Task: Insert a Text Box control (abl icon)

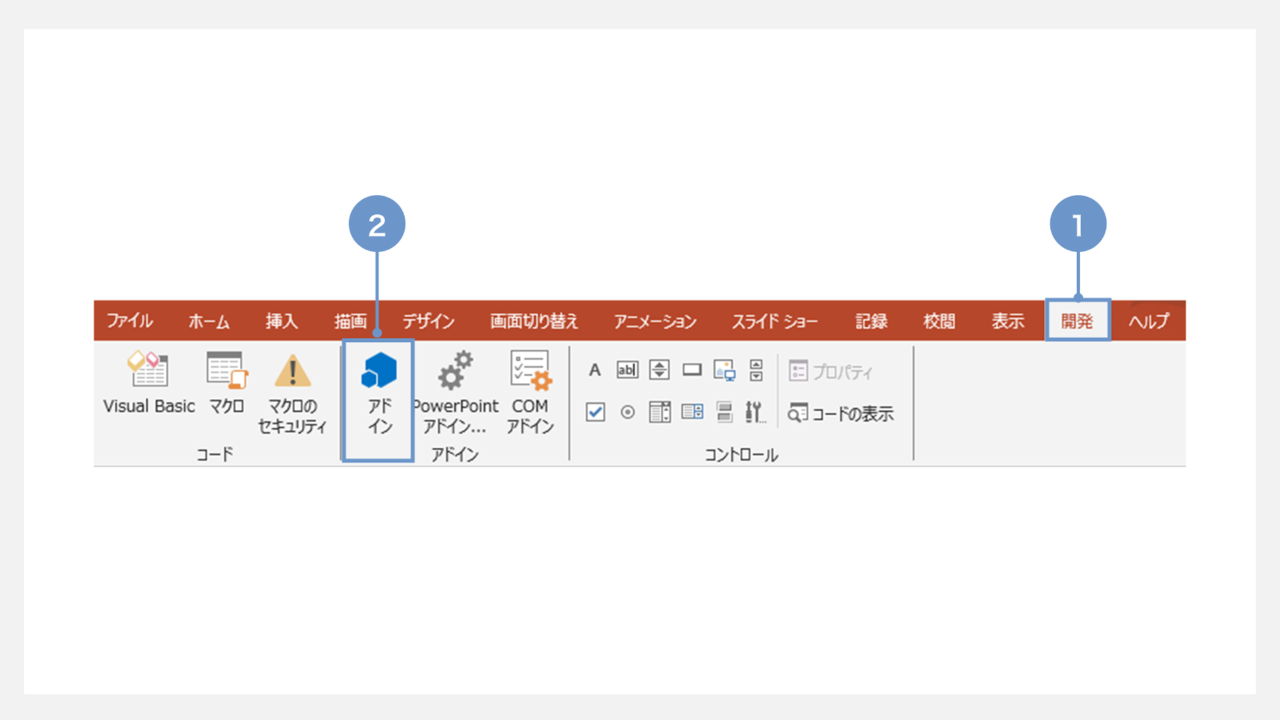Action: click(627, 370)
